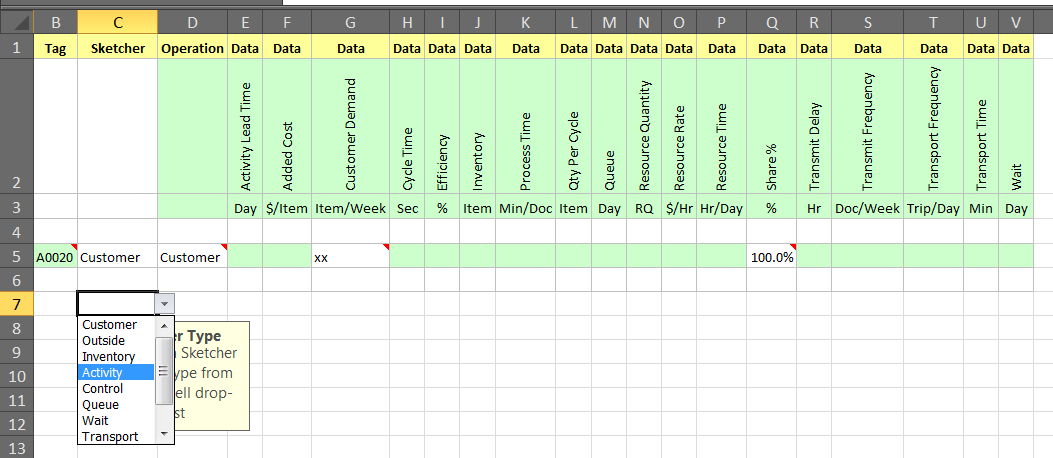Click the Hr/Day units cell
1053x458 pixels.
pyautogui.click(x=722, y=208)
